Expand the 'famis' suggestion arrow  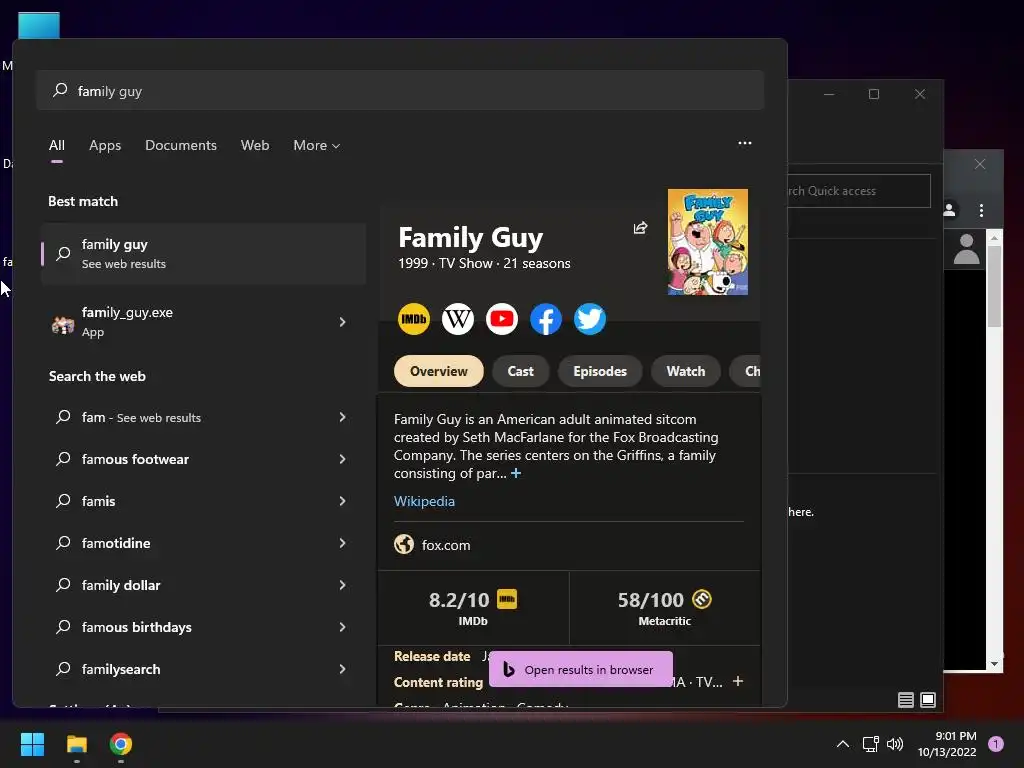click(342, 501)
